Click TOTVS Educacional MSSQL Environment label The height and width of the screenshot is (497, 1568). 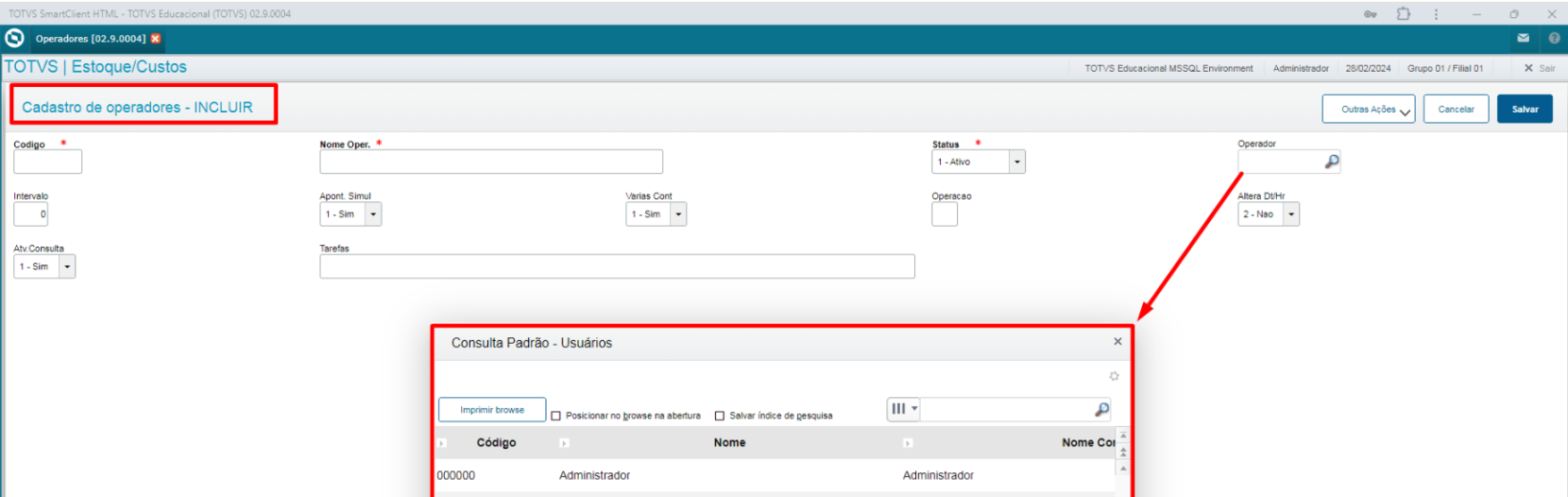pyautogui.click(x=1168, y=68)
